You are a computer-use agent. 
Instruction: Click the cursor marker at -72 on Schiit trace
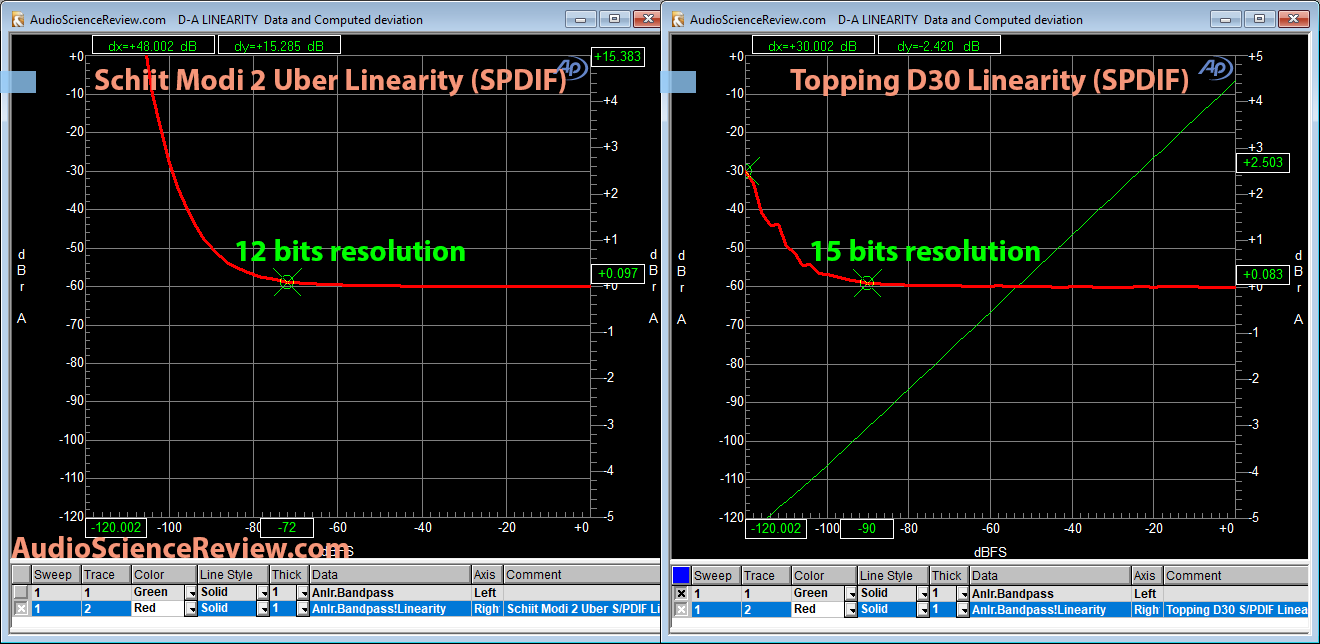point(288,283)
